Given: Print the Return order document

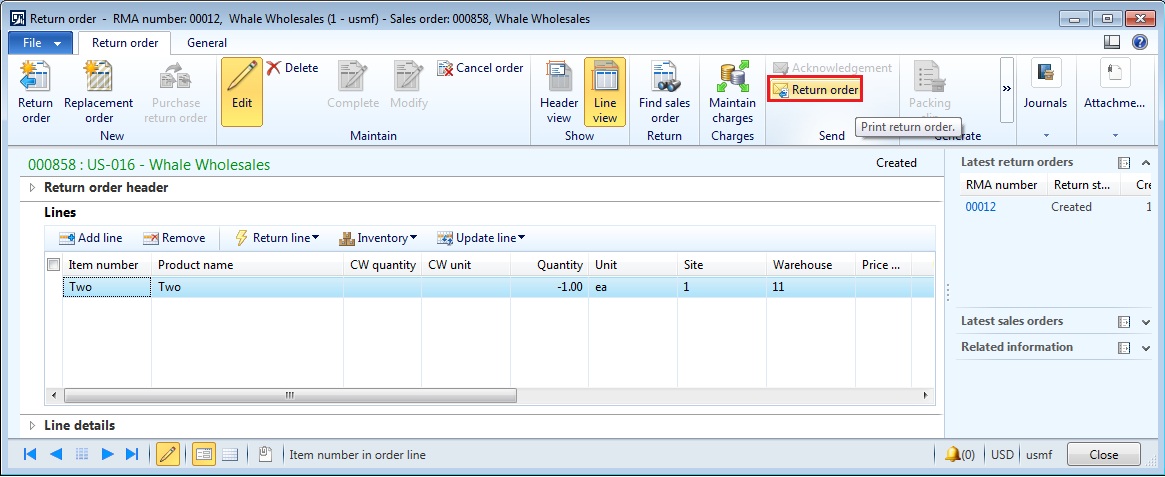Looking at the screenshot, I should [815, 90].
